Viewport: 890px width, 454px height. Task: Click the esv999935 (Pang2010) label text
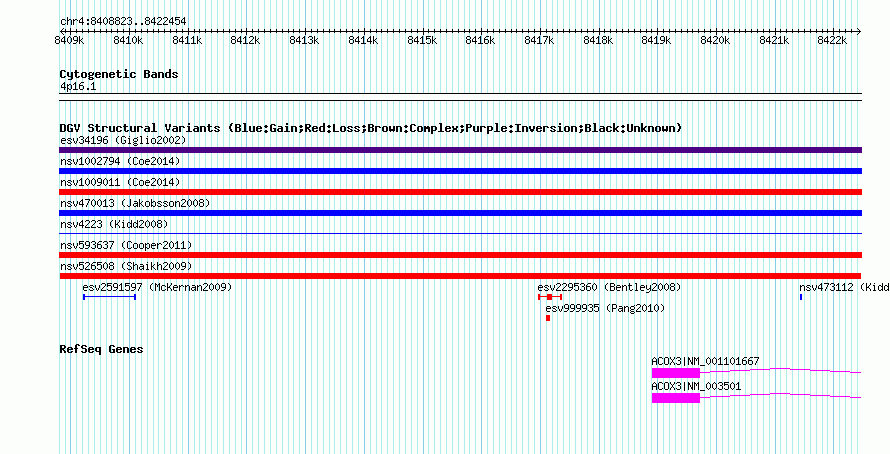[605, 308]
